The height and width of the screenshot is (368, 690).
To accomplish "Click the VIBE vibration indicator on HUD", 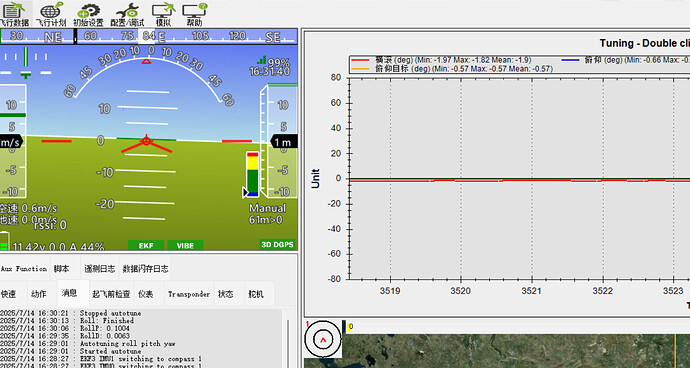I will point(185,245).
